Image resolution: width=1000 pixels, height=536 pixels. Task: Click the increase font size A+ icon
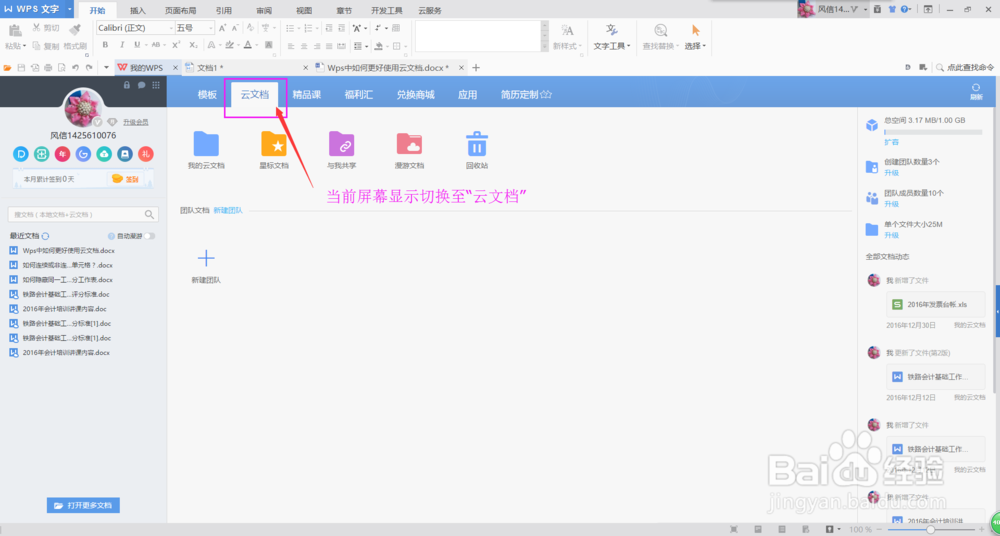point(223,28)
